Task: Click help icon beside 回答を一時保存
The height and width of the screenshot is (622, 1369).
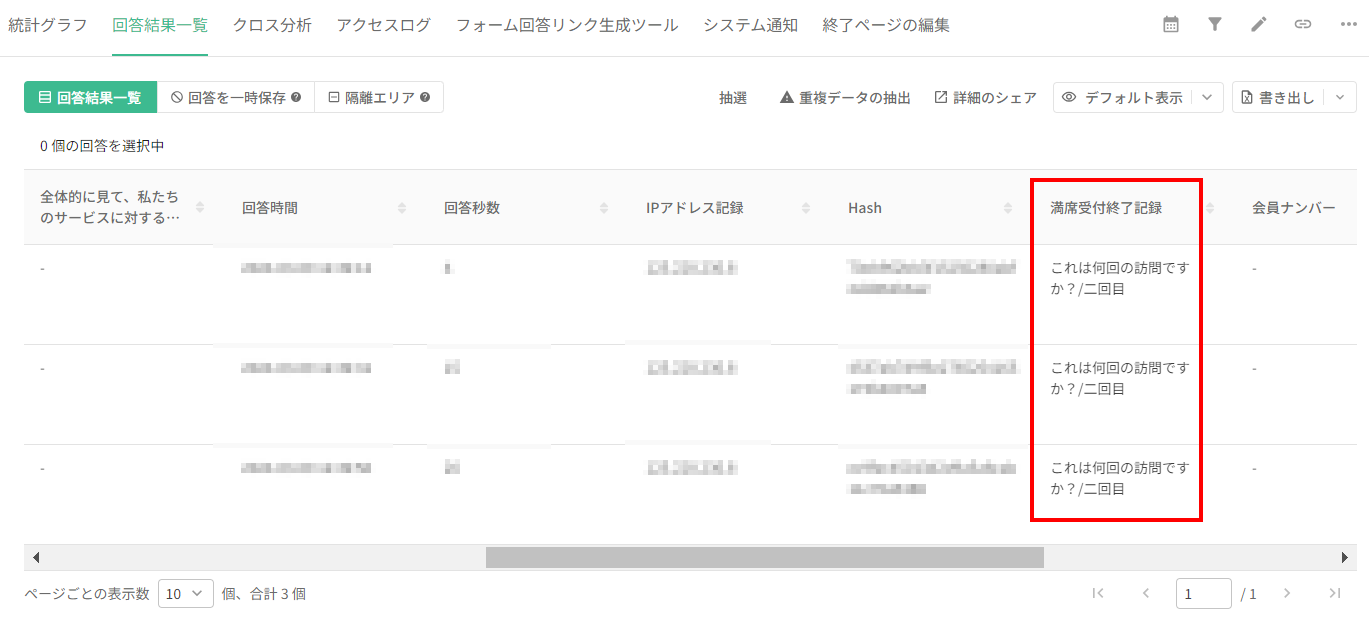Action: click(x=296, y=98)
